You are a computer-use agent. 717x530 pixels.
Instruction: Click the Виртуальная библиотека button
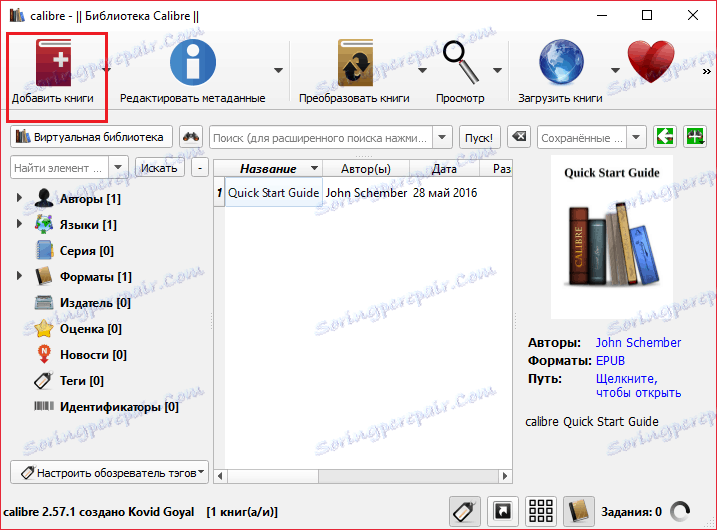pos(91,137)
